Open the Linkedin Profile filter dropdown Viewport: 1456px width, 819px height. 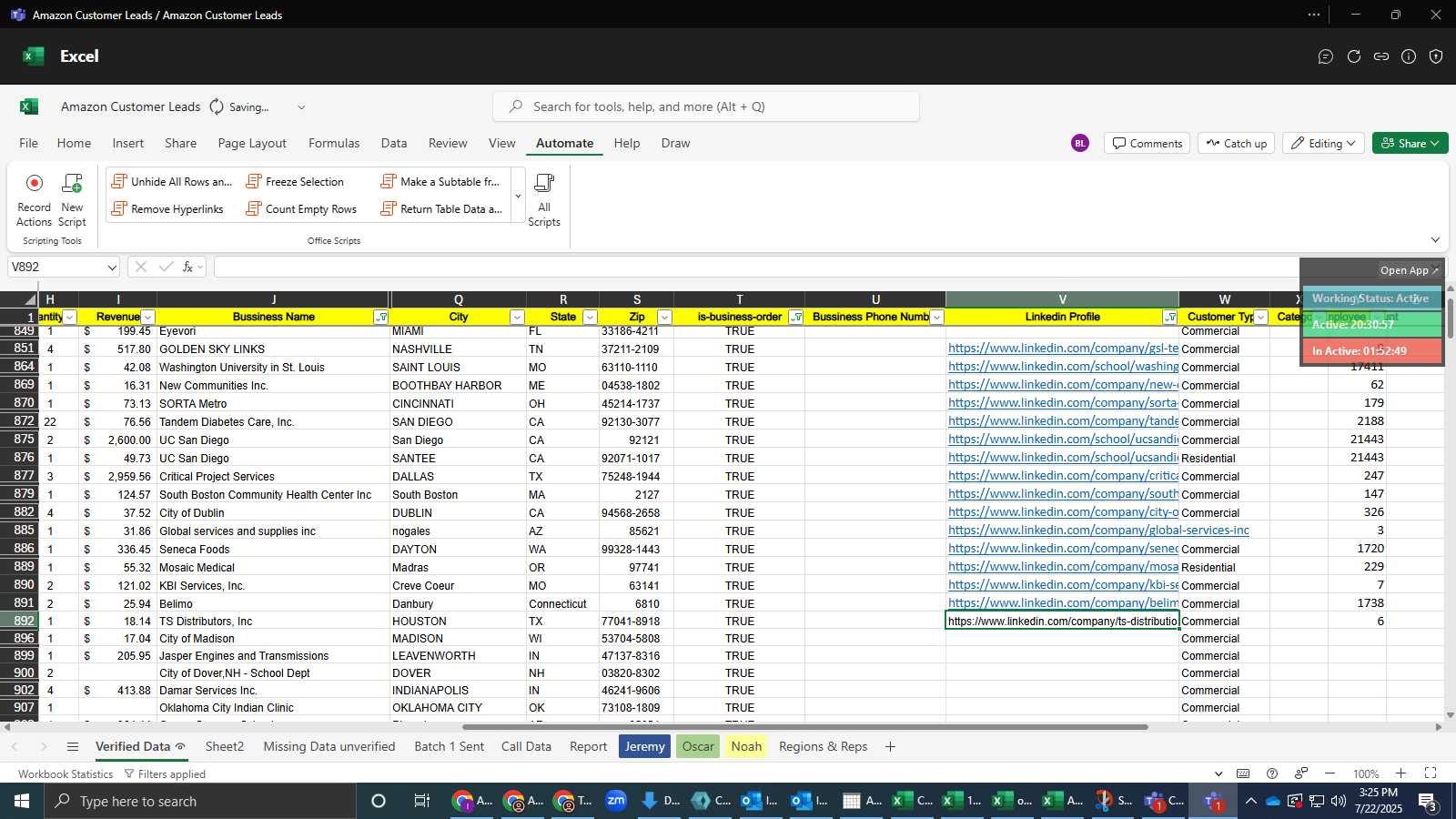(x=1169, y=318)
